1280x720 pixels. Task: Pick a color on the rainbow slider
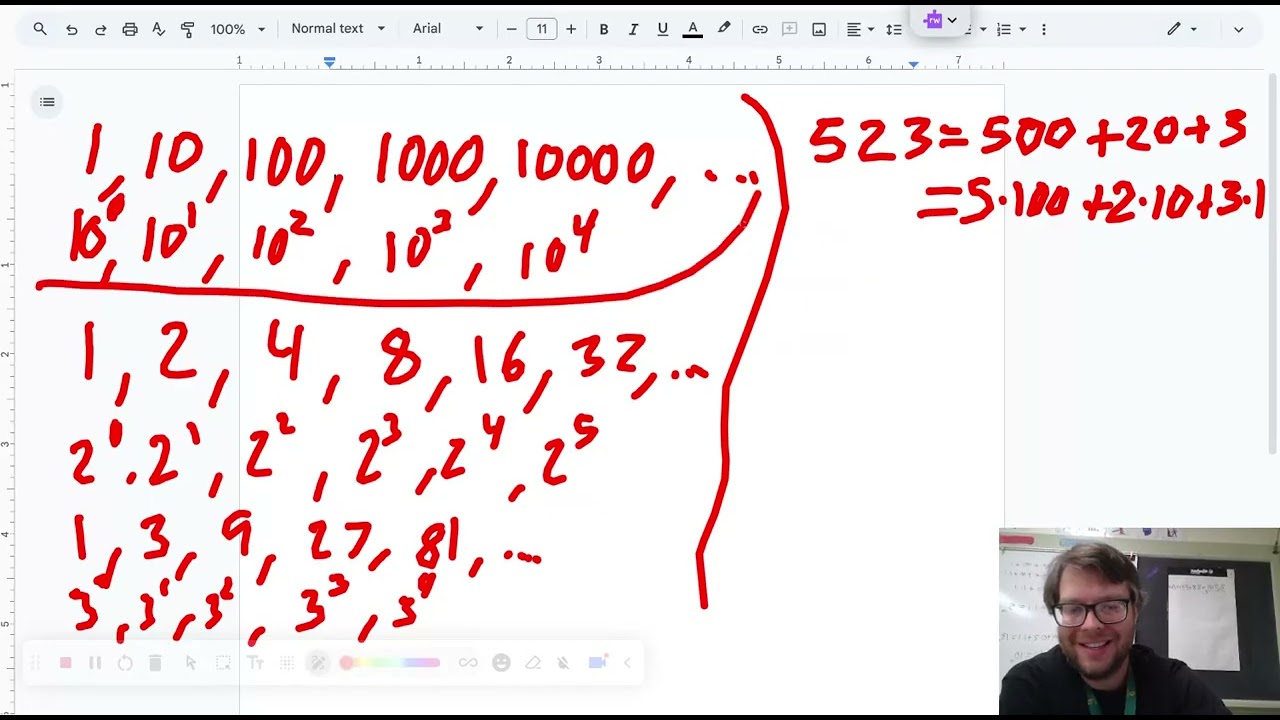(x=390, y=663)
